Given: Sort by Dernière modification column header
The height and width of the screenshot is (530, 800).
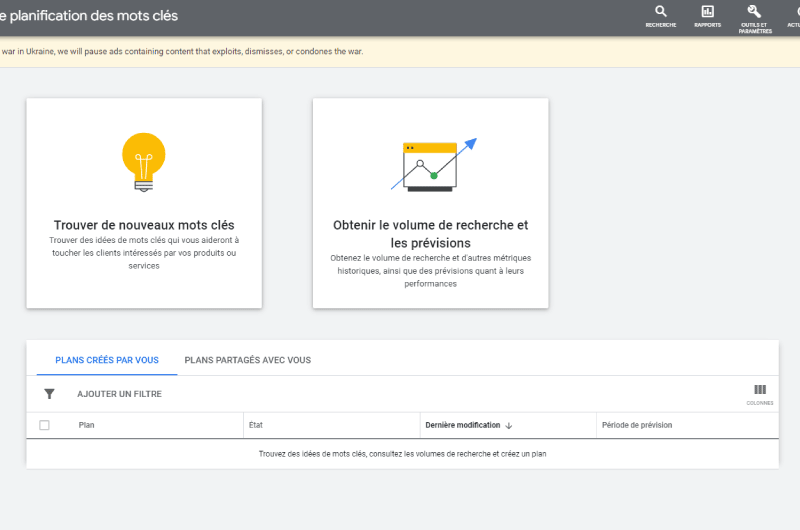Looking at the screenshot, I should point(462,425).
